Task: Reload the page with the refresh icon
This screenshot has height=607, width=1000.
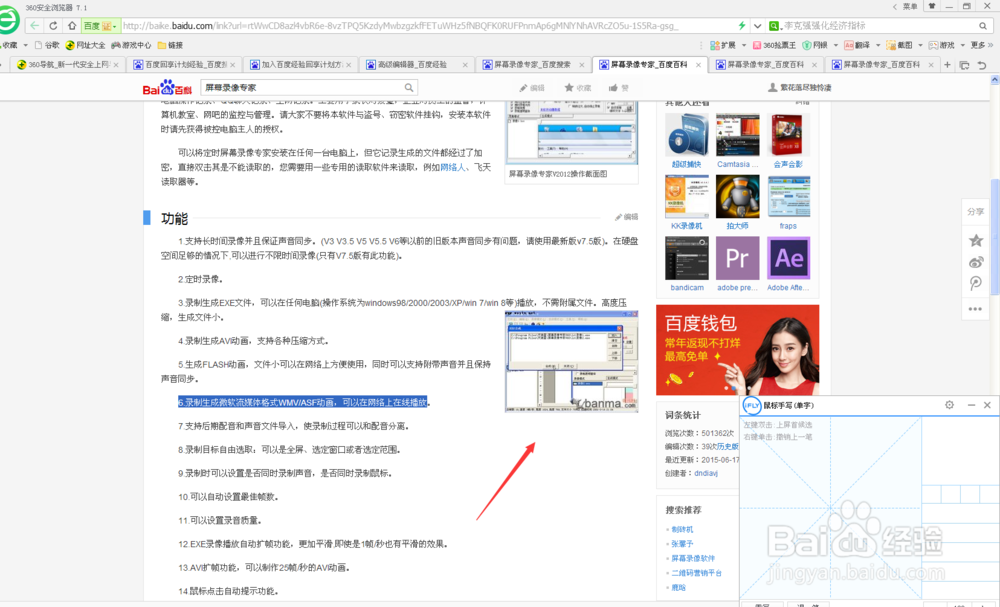Action: (x=54, y=26)
